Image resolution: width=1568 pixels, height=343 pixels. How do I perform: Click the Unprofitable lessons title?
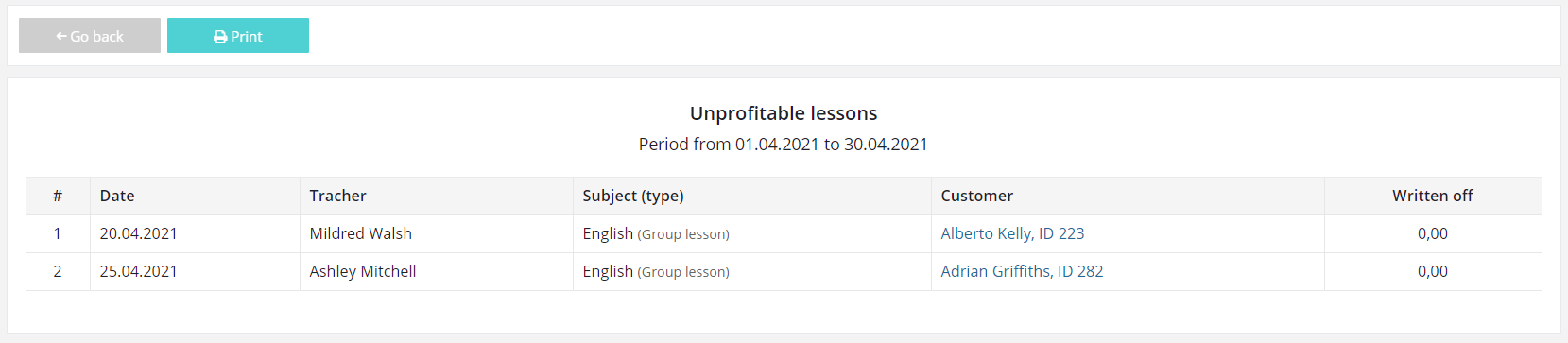pyautogui.click(x=784, y=113)
